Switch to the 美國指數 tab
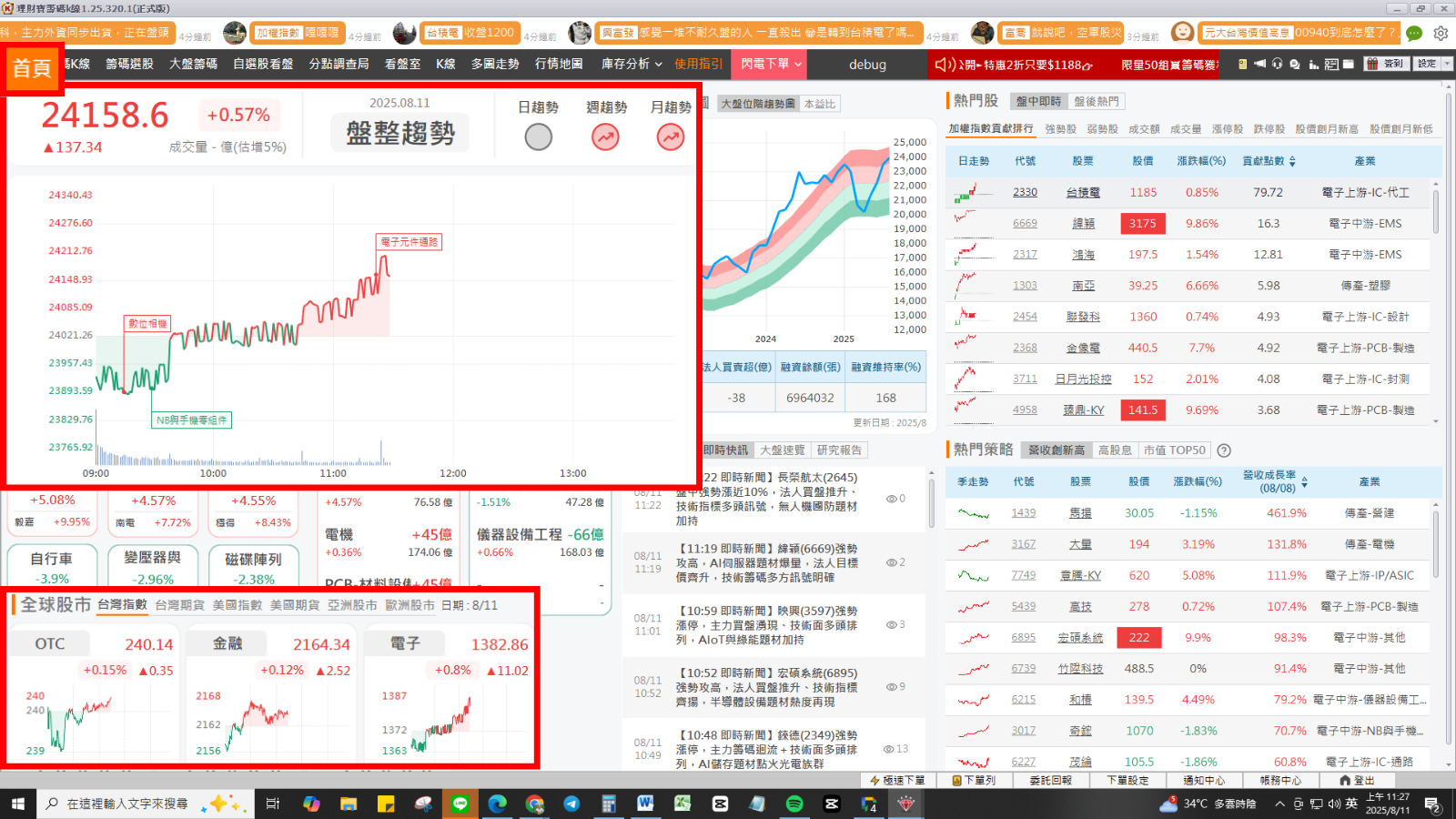Screen dimensions: 1456x819 [237, 605]
